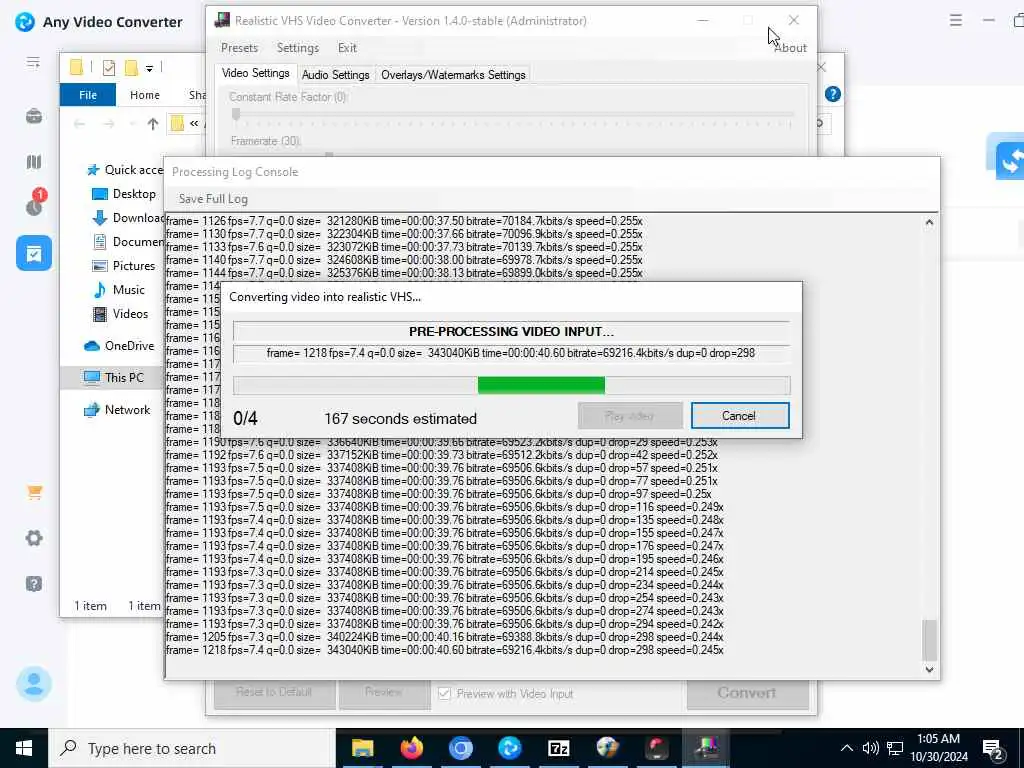1024x768 pixels.
Task: Toggle Preview with Video Input checkbox
Action: coord(444,694)
